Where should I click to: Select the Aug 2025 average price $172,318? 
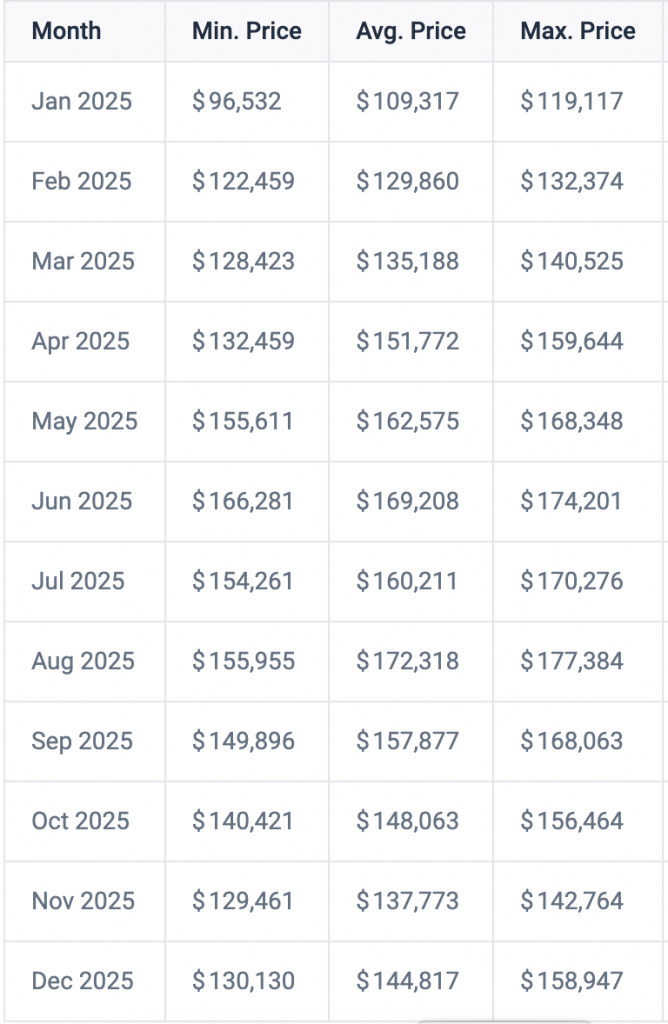tap(407, 661)
